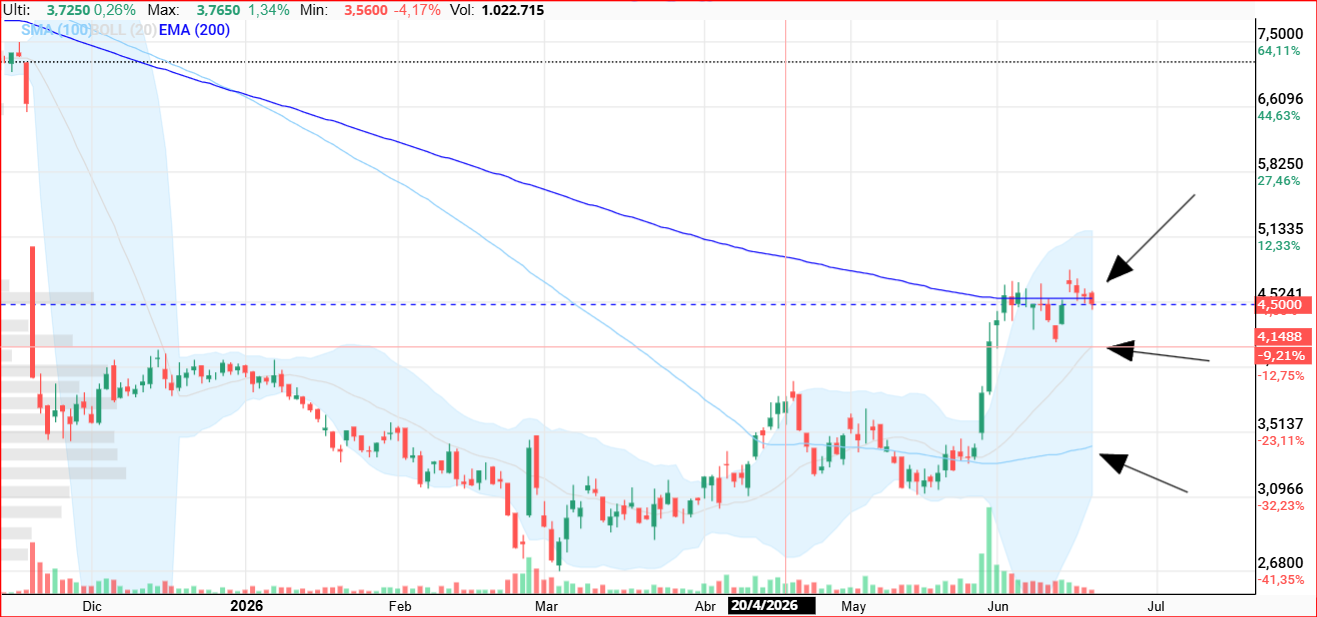Click the -23,11% axis percentage
The width and height of the screenshot is (1317, 617).
click(x=1281, y=440)
